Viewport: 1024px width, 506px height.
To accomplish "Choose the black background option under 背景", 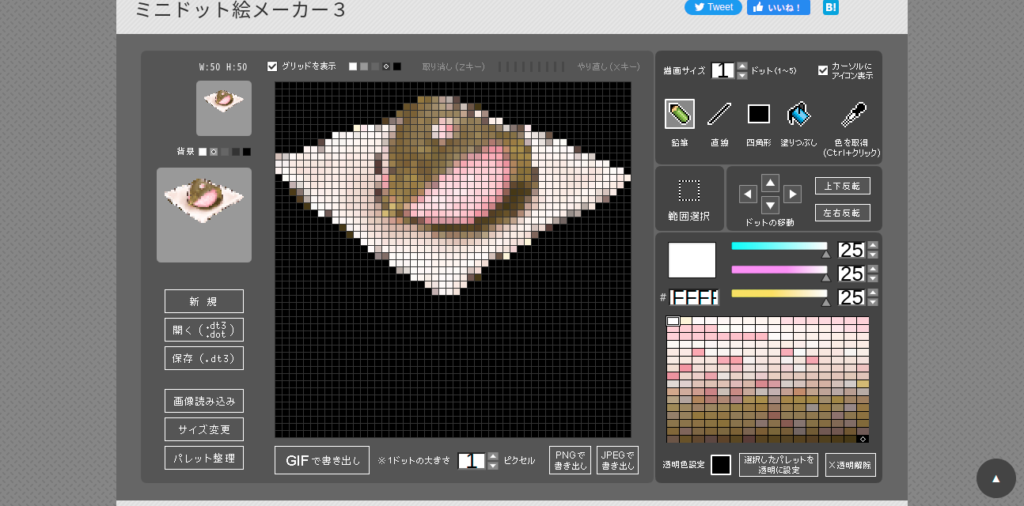I will click(x=247, y=151).
